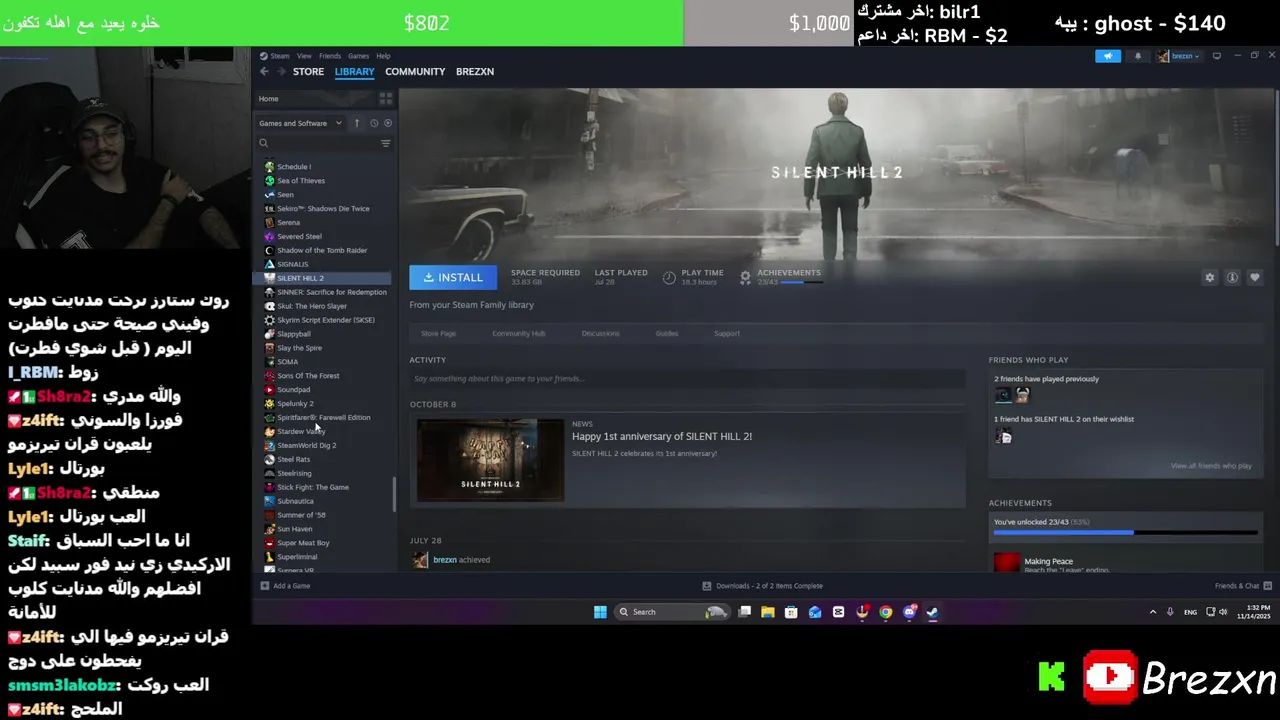Open the Help menu
Viewport: 1280px width, 720px height.
(x=383, y=56)
